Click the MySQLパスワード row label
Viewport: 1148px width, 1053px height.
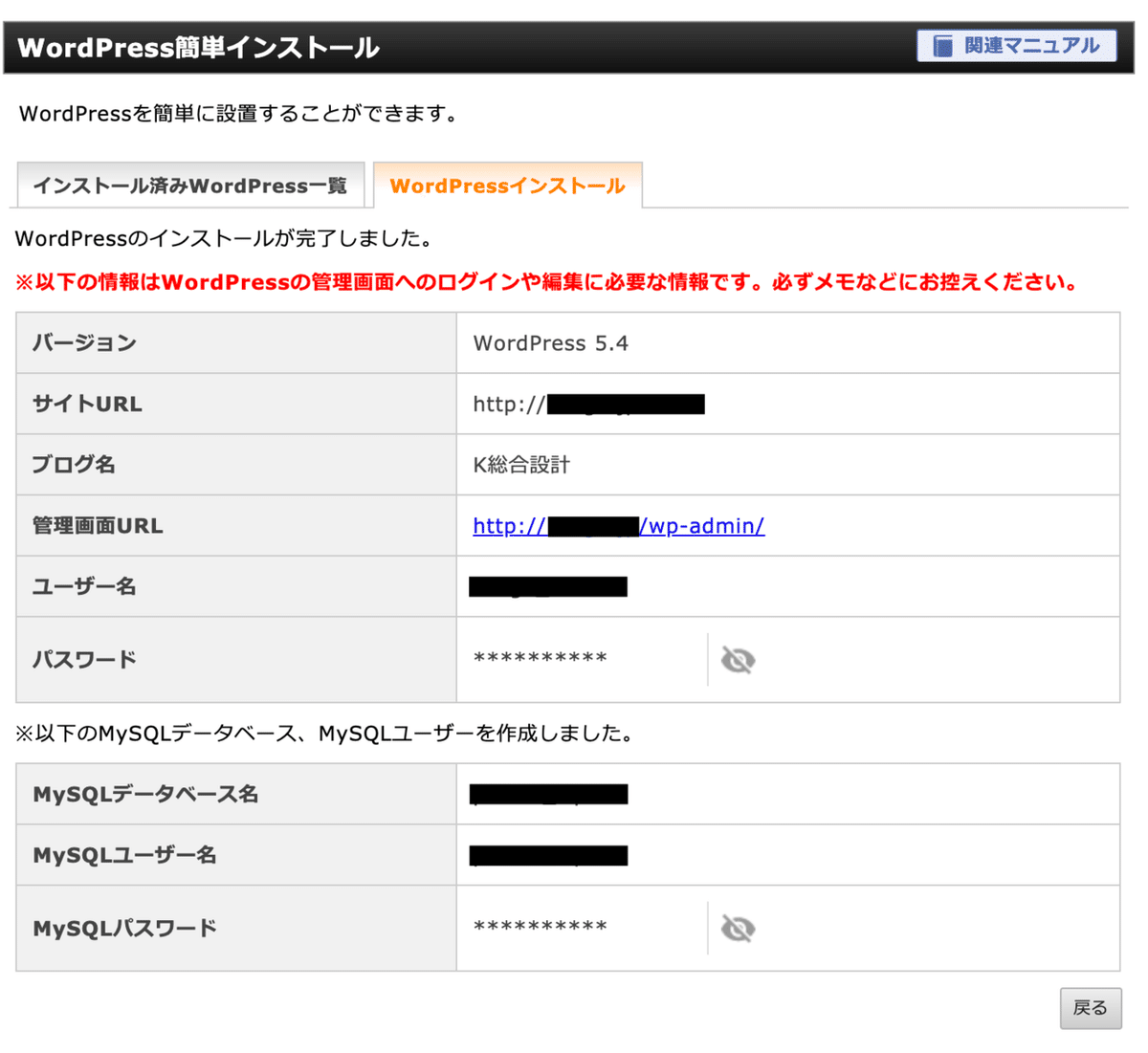pos(124,929)
